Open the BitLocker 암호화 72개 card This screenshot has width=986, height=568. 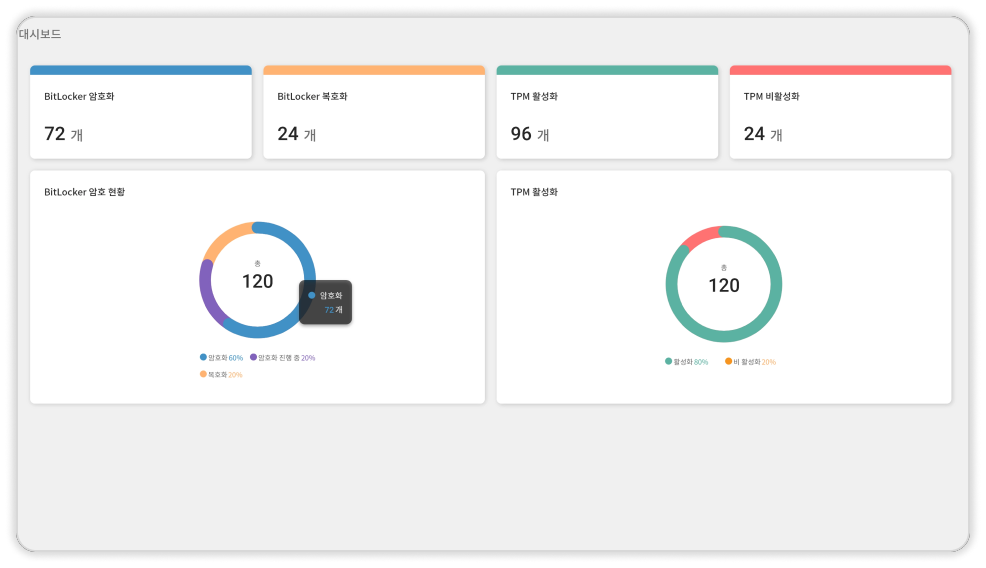click(x=141, y=112)
